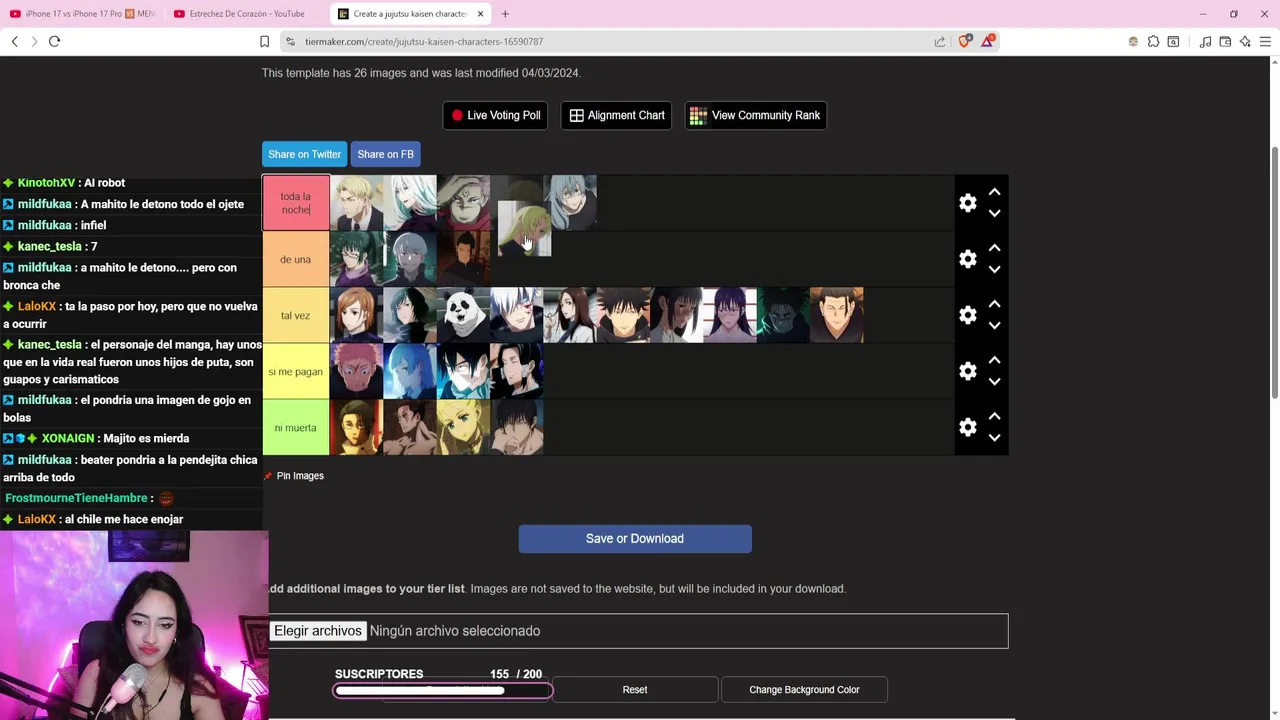
Task: Click Change Background Color button
Action: [x=804, y=689]
